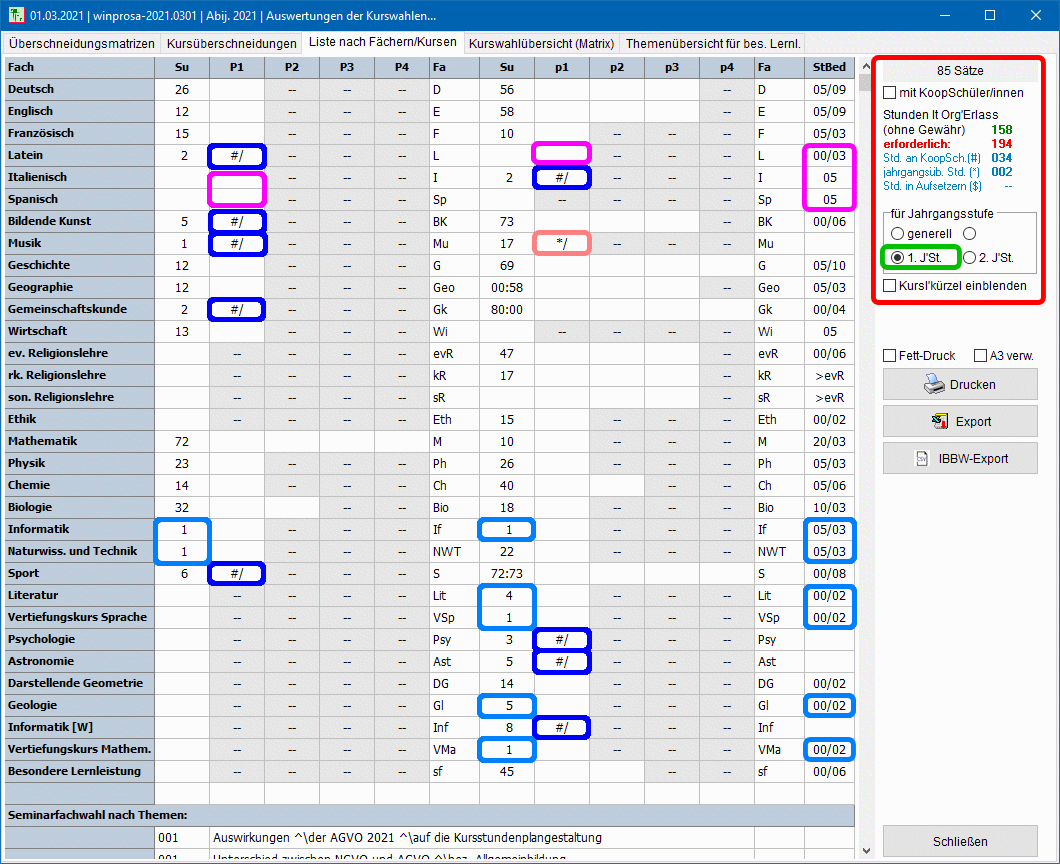The height and width of the screenshot is (864, 1060).
Task: Check the 'A3 verw.' option
Action: [981, 356]
